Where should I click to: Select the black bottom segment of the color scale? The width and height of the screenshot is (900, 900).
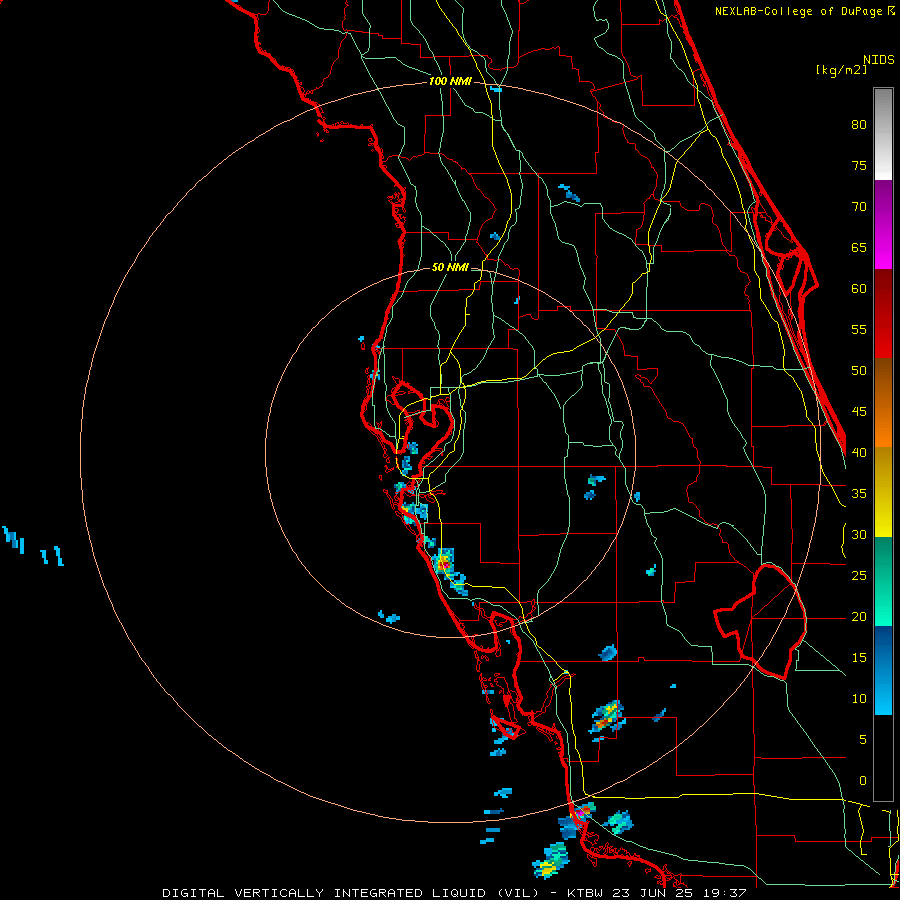point(883,758)
